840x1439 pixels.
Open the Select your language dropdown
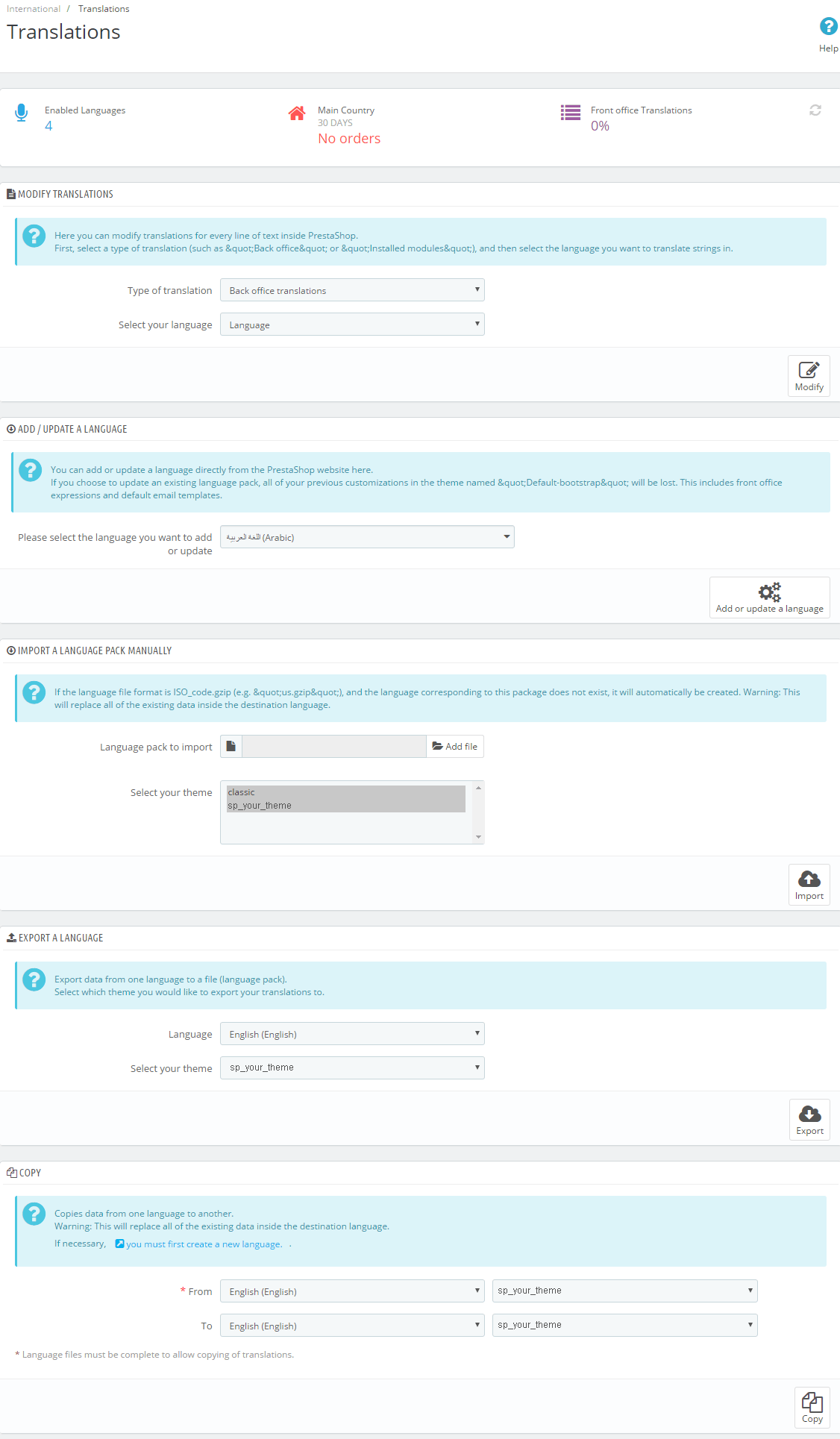point(352,325)
